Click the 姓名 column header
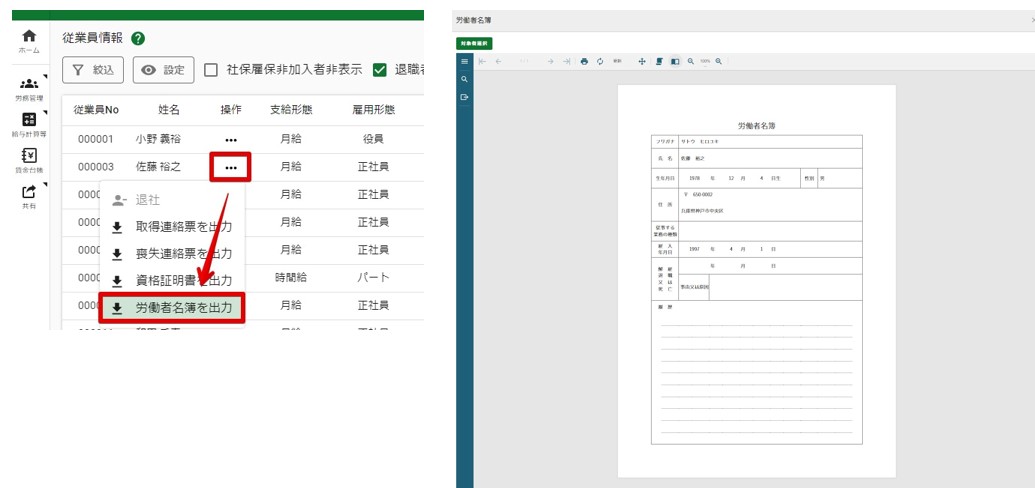This screenshot has width=1035, height=488. 169,110
